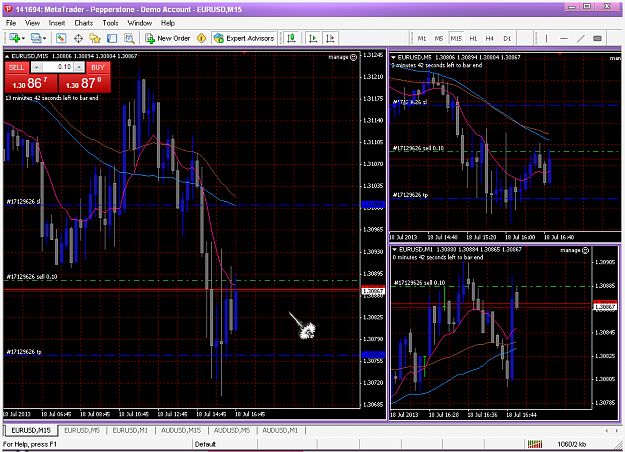625x452 pixels.
Task: Click the red BUY button
Action: (x=98, y=67)
